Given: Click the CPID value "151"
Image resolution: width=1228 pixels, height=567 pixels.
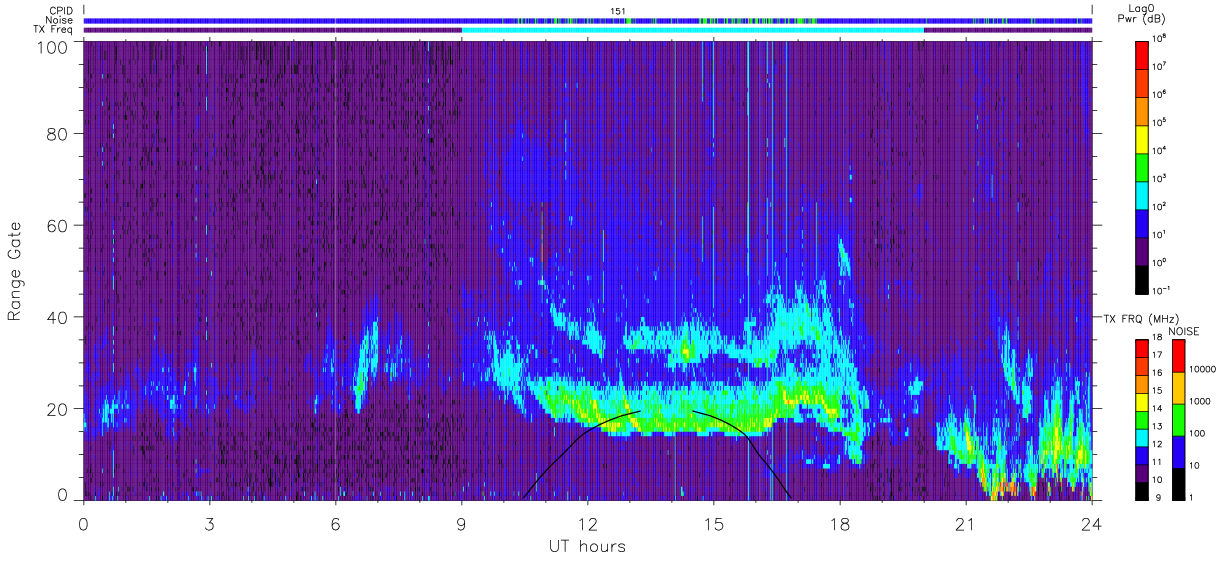Looking at the screenshot, I should tap(617, 11).
